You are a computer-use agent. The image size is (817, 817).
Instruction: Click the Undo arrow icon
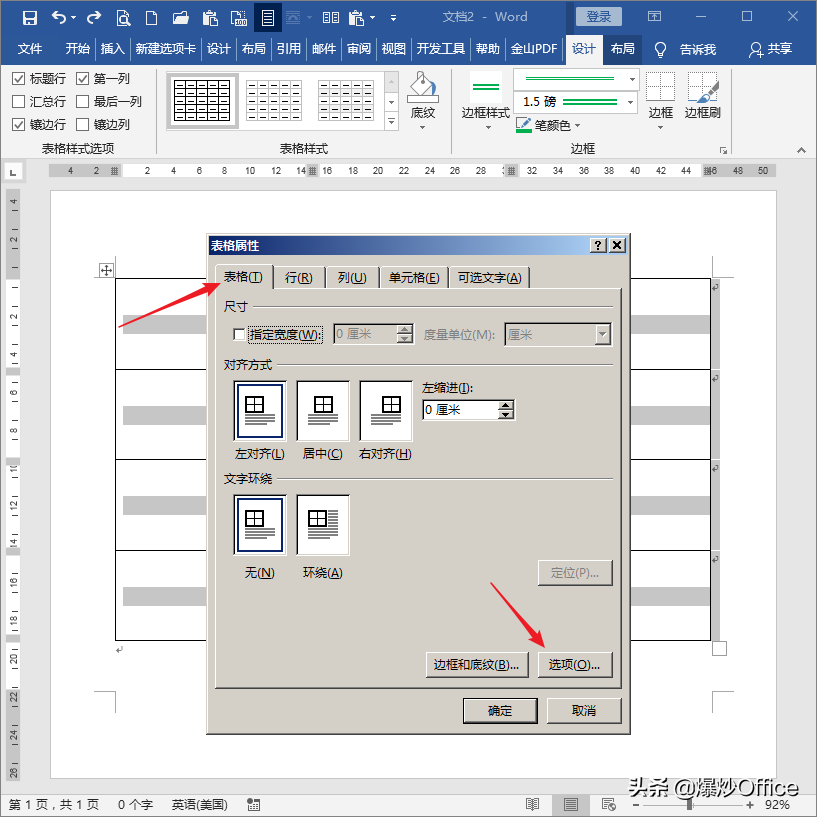point(59,18)
